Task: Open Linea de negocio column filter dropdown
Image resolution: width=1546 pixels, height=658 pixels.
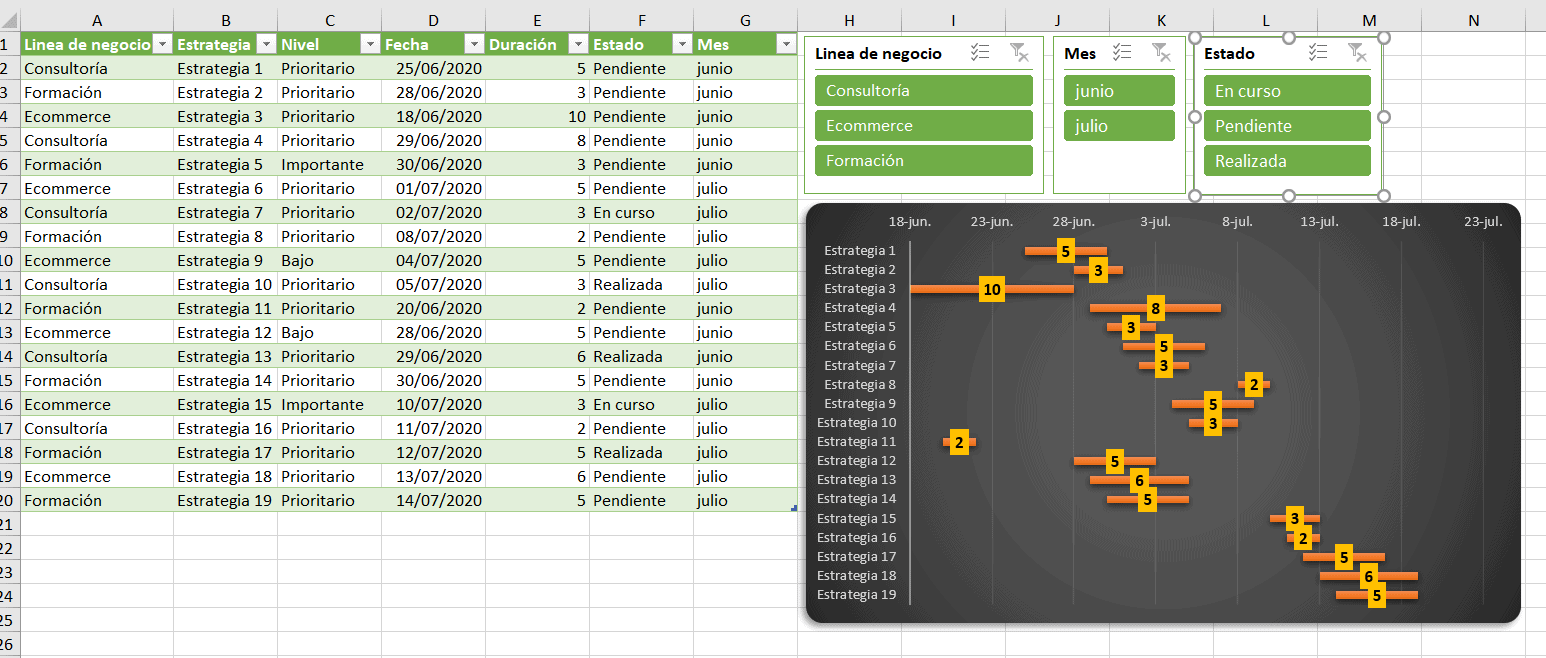Action: tap(162, 44)
